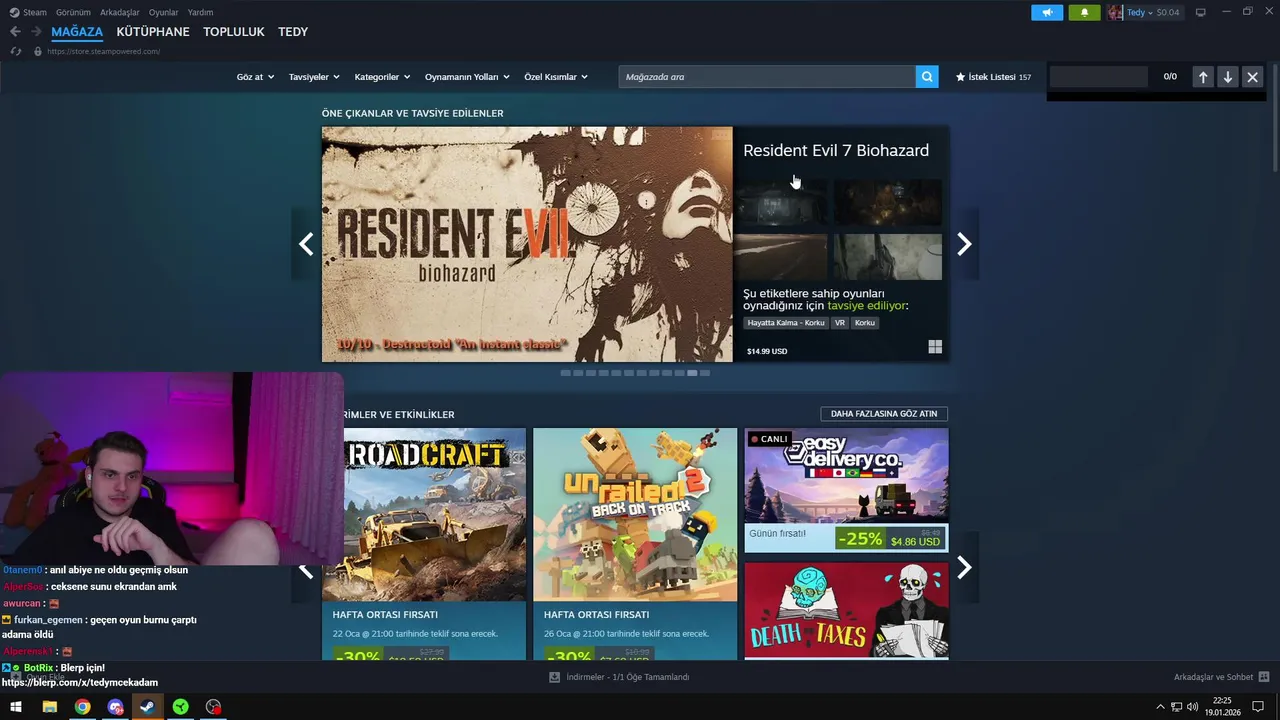Switch to the TOPLULUK tab
The width and height of the screenshot is (1280, 720).
pyautogui.click(x=234, y=32)
